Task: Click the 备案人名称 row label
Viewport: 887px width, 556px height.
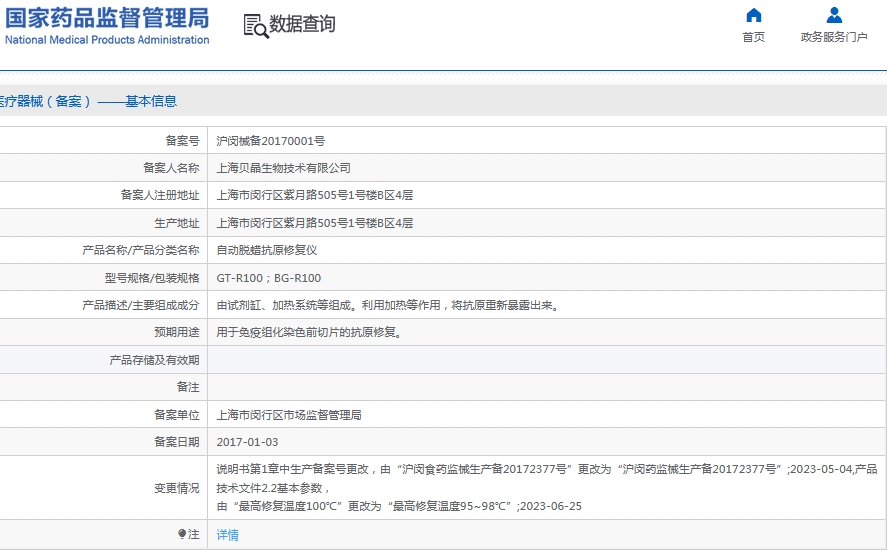Action: pyautogui.click(x=171, y=168)
